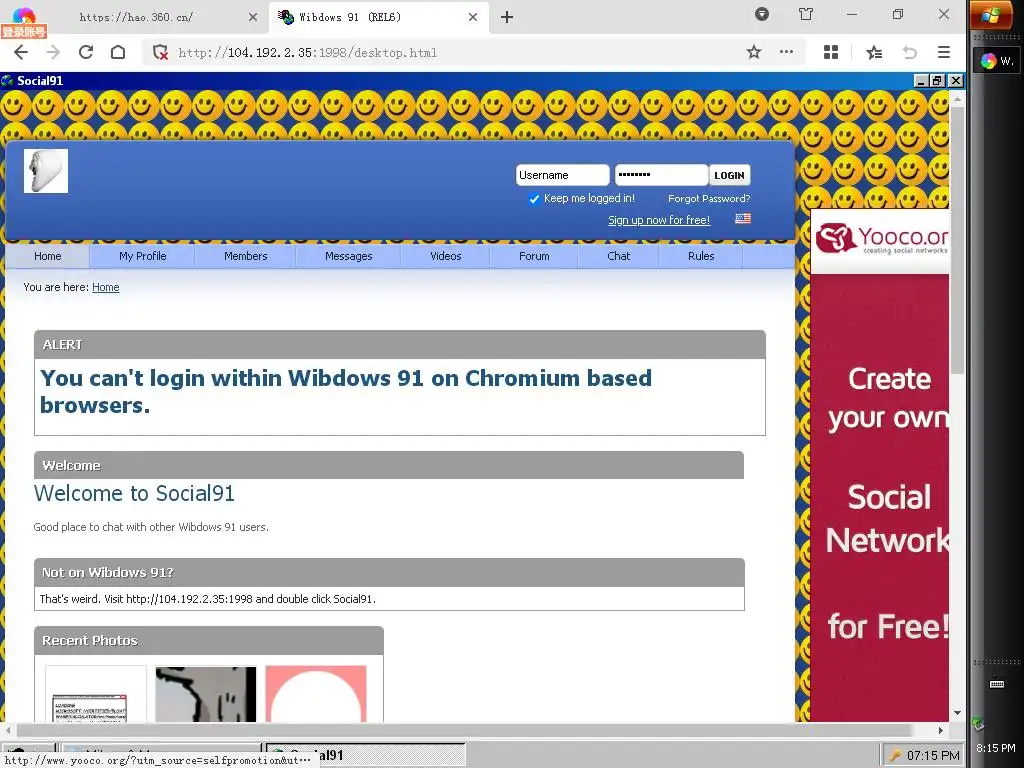Click the browser forward arrow

[x=53, y=52]
